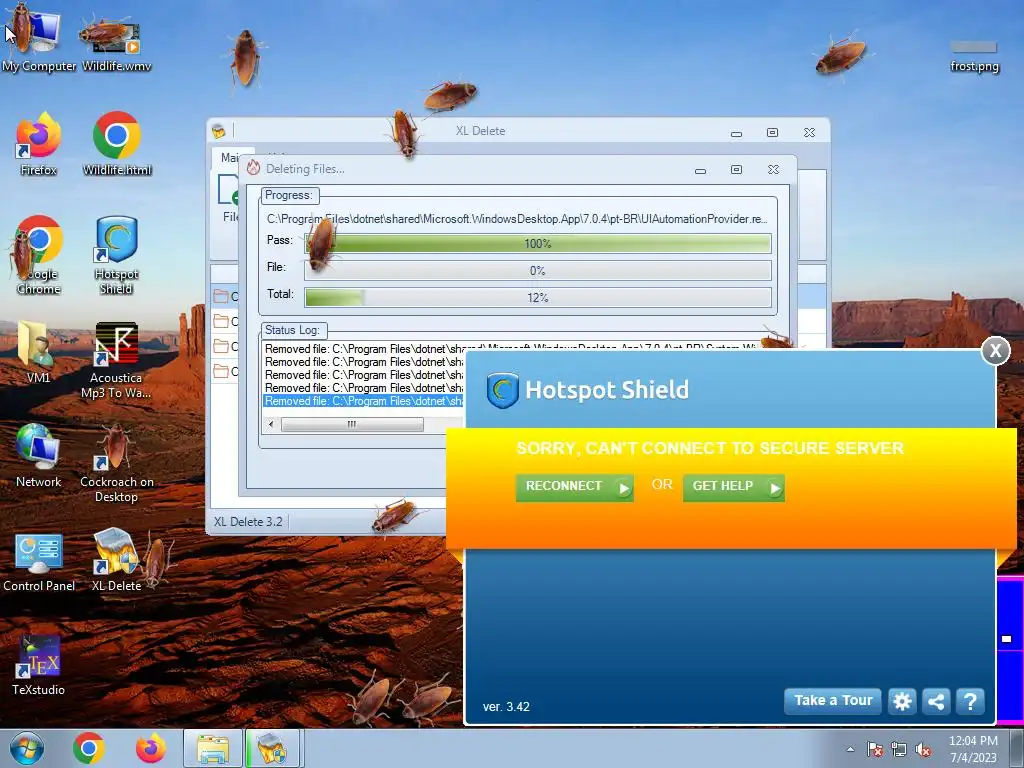Click the Hotspot Shield share icon

coord(936,701)
